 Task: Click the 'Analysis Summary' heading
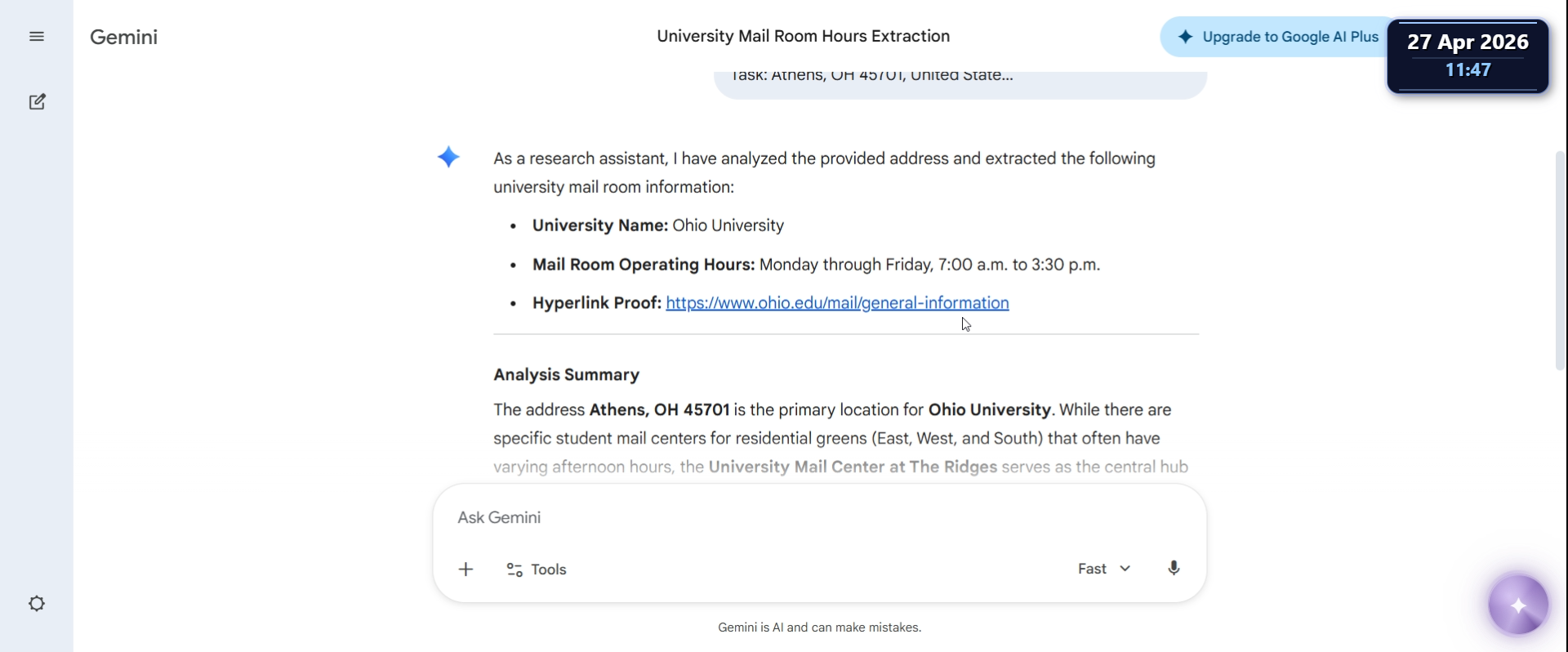pos(566,375)
